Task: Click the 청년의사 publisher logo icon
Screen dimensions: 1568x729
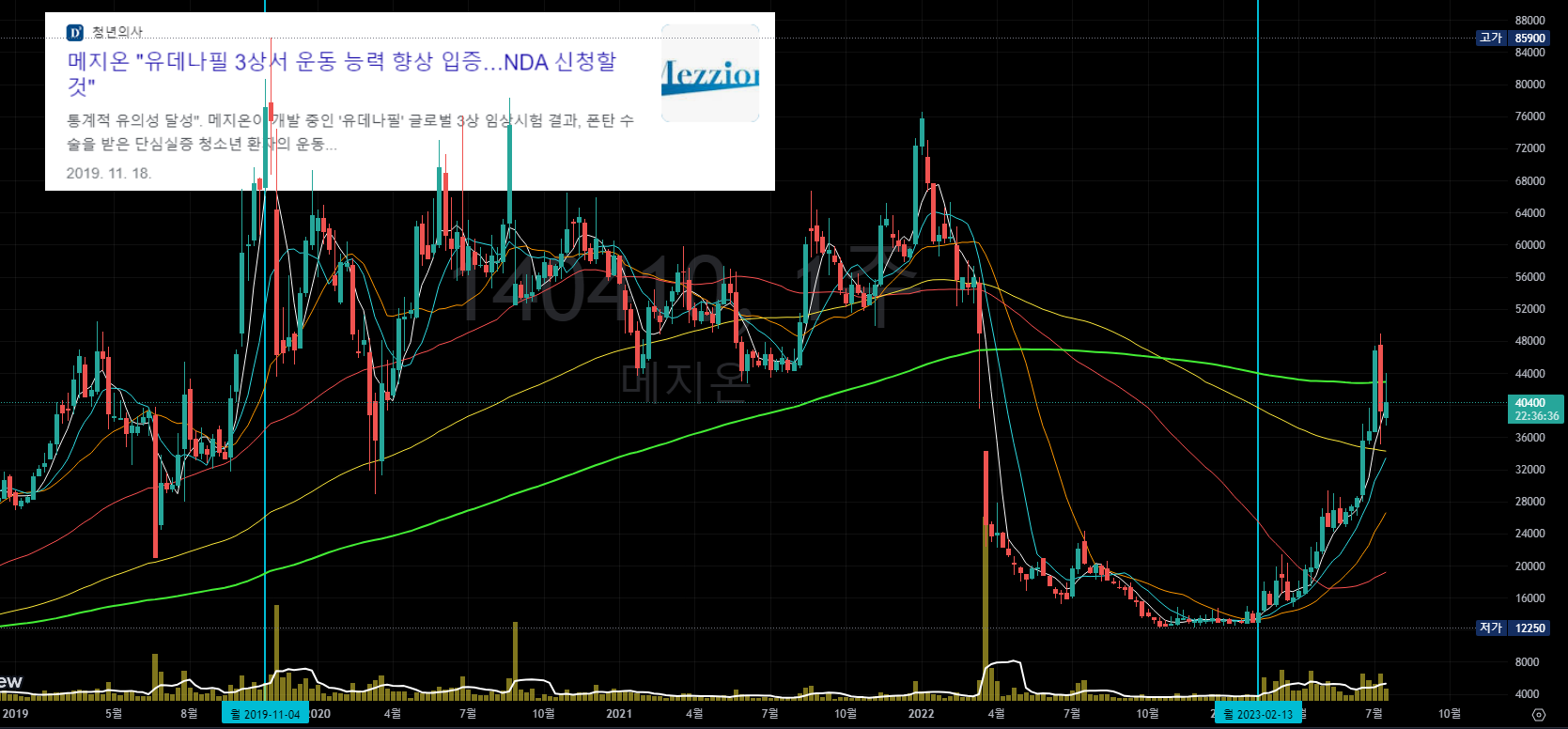Action: 74,33
